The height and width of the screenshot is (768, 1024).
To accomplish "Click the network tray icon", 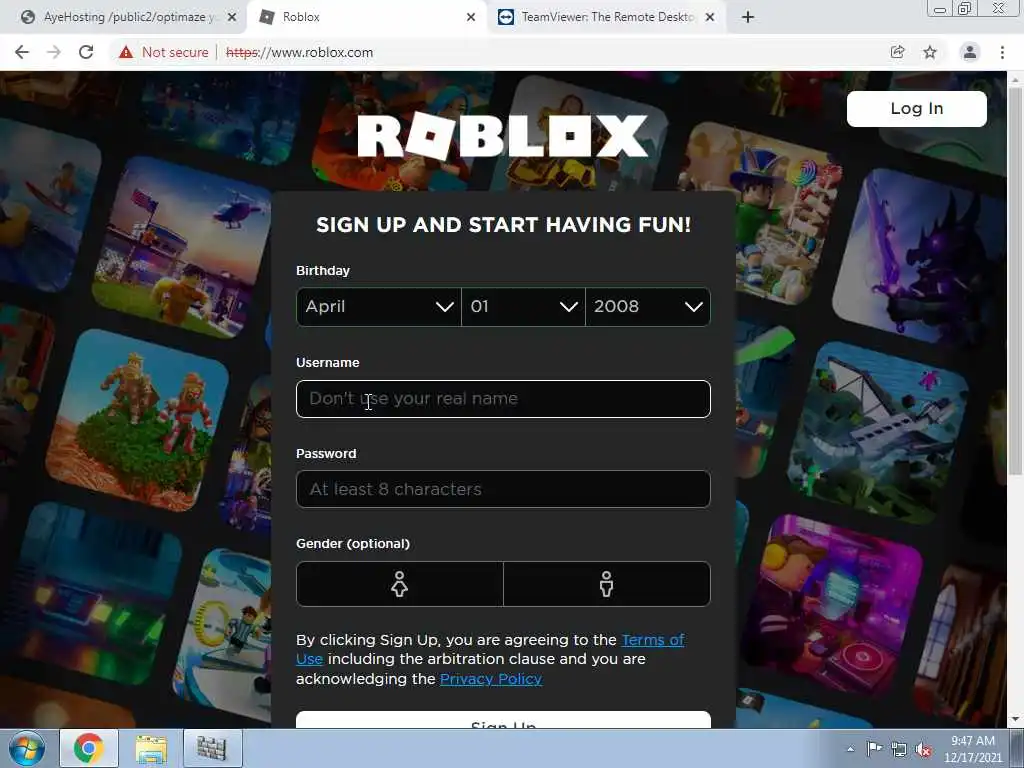I will click(x=899, y=749).
